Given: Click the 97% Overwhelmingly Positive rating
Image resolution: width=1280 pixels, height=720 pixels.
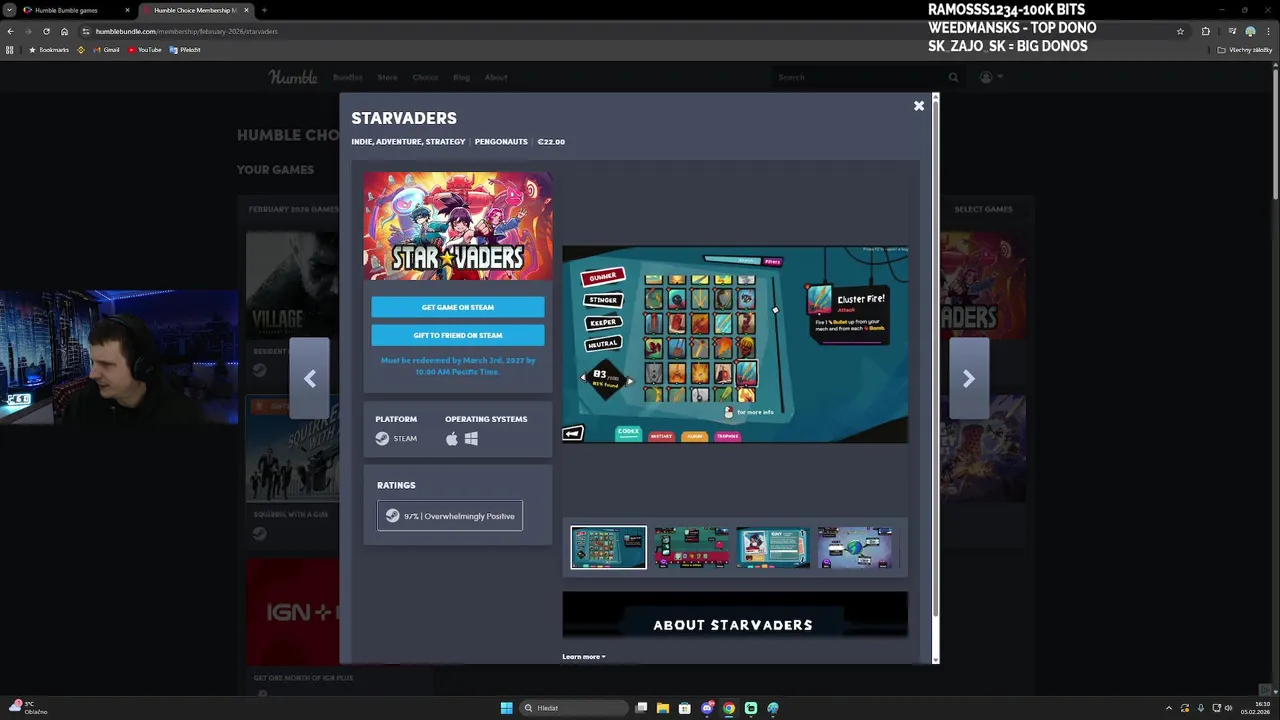Looking at the screenshot, I should click(450, 516).
